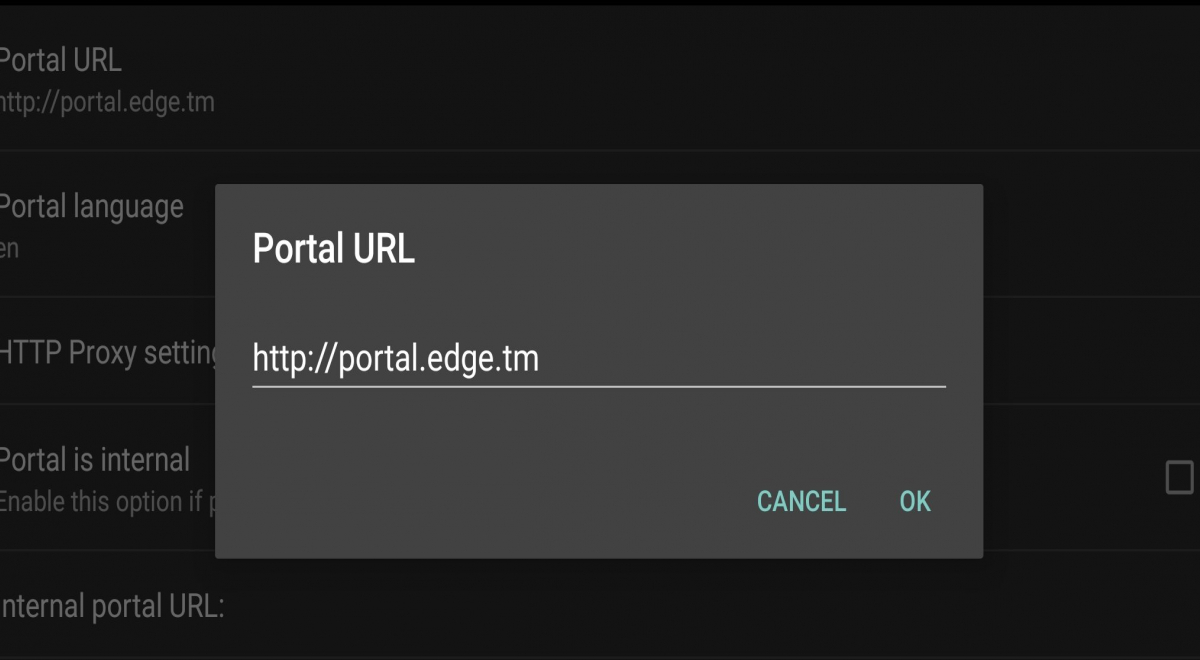The width and height of the screenshot is (1200, 660).
Task: Click the dimmed area right of the dialog
Action: pyautogui.click(x=1090, y=300)
